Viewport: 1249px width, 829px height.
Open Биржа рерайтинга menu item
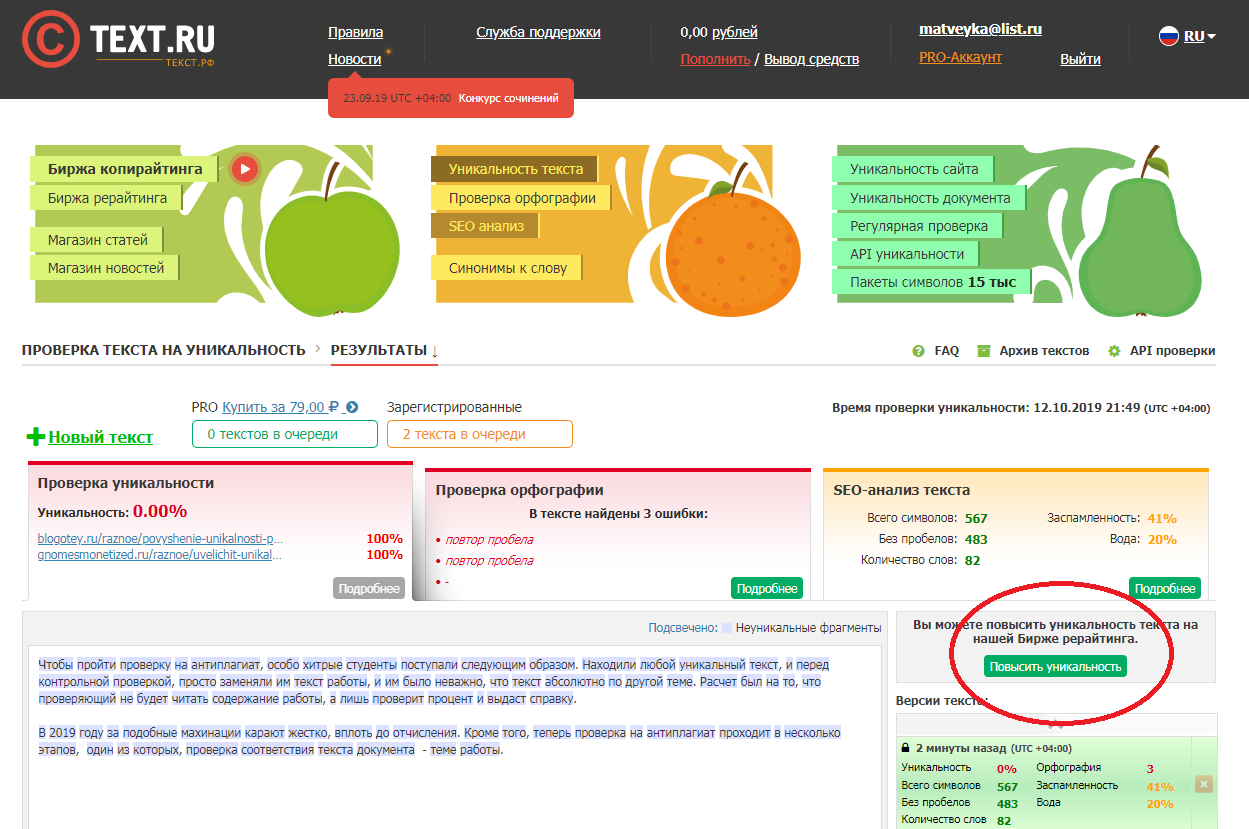(107, 198)
